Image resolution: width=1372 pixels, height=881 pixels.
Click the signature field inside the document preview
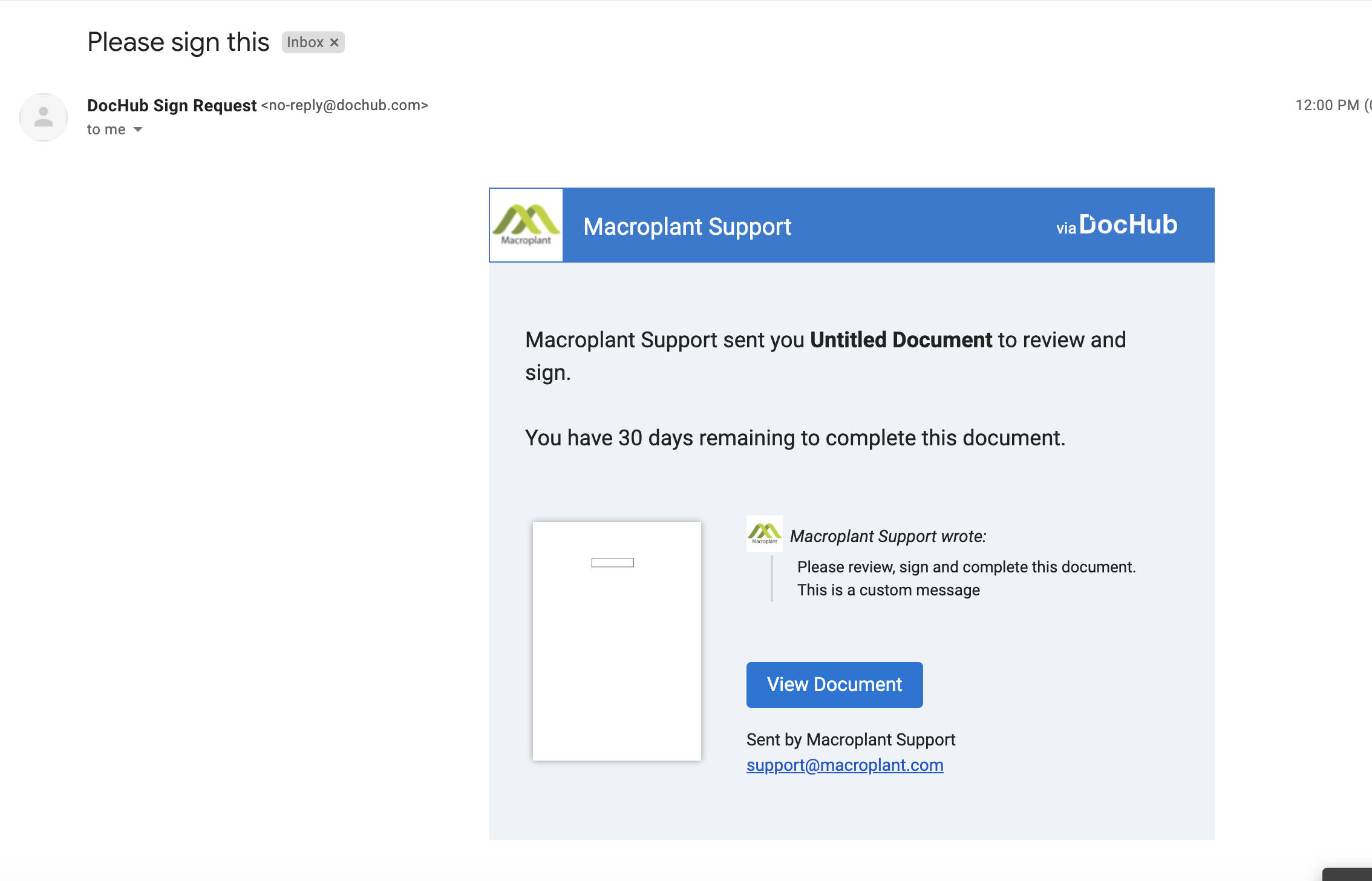point(612,563)
